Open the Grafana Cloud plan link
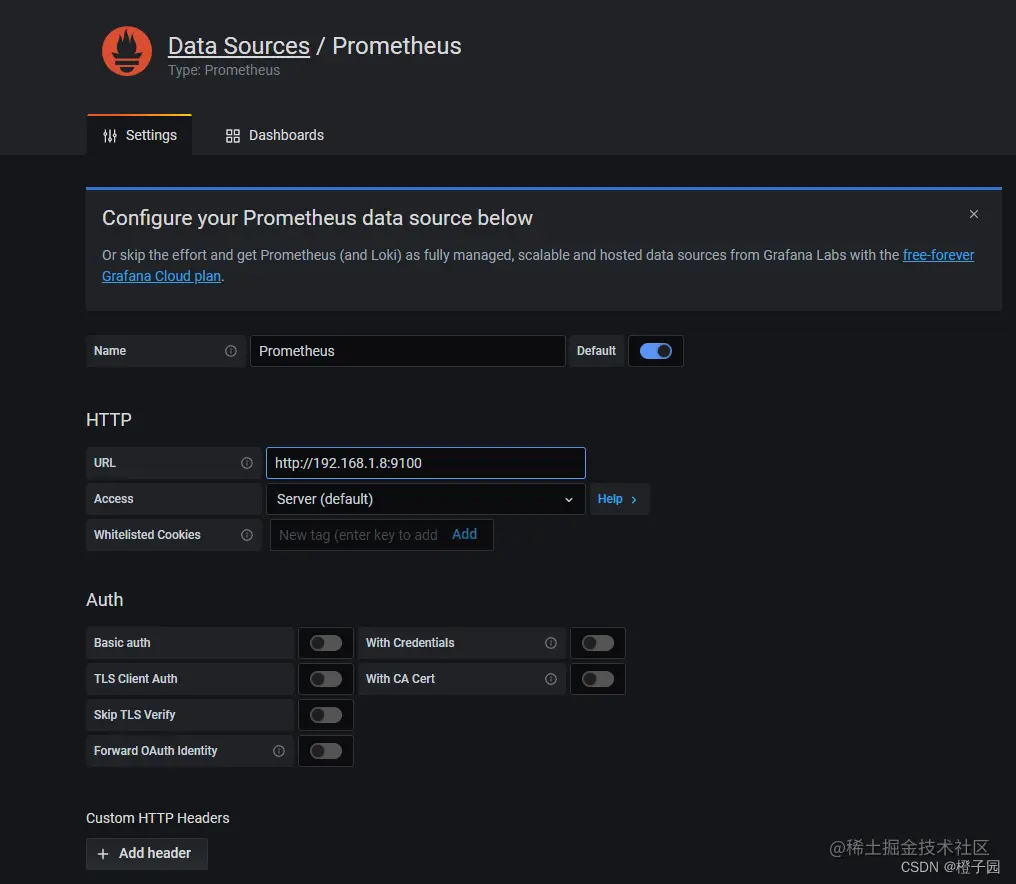 pyautogui.click(x=161, y=276)
